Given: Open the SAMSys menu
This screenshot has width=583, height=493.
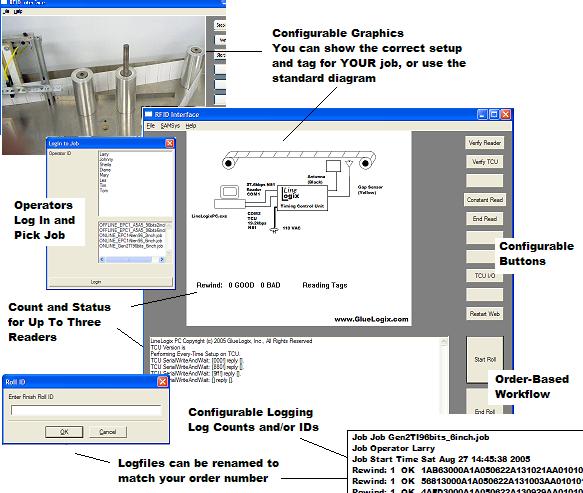Looking at the screenshot, I should tap(170, 126).
